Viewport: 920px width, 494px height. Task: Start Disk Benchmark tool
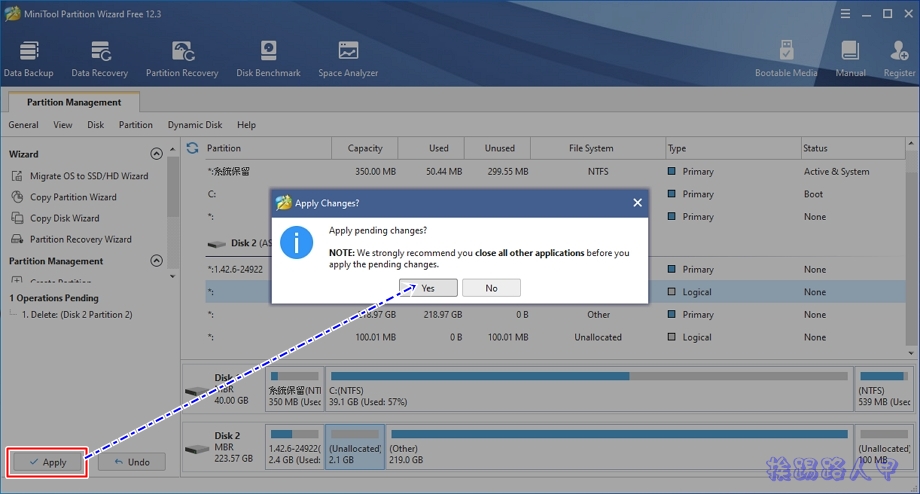268,59
